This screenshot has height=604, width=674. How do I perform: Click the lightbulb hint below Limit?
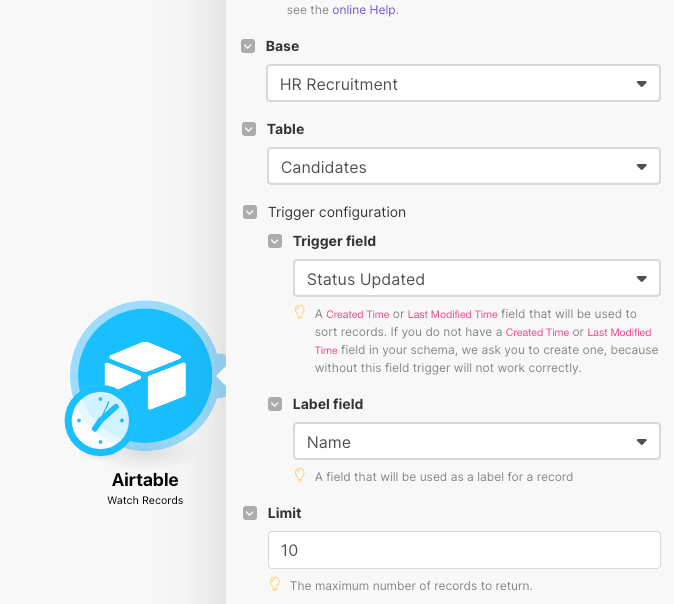tap(274, 584)
